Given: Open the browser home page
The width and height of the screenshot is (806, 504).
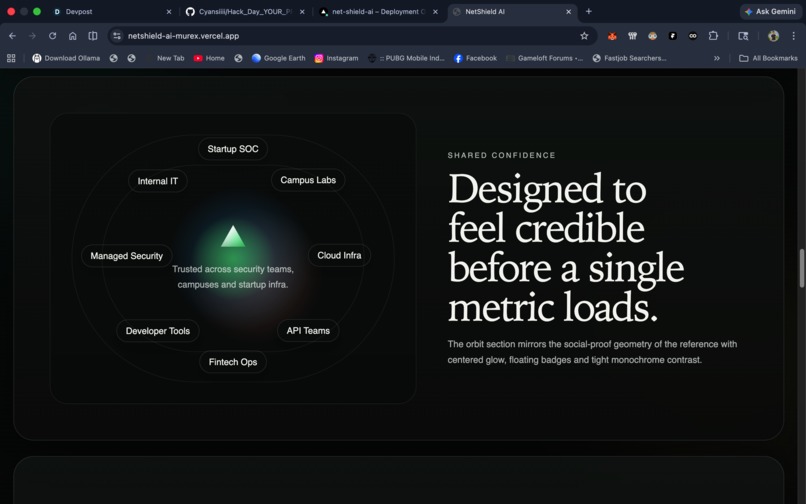Looking at the screenshot, I should [72, 36].
